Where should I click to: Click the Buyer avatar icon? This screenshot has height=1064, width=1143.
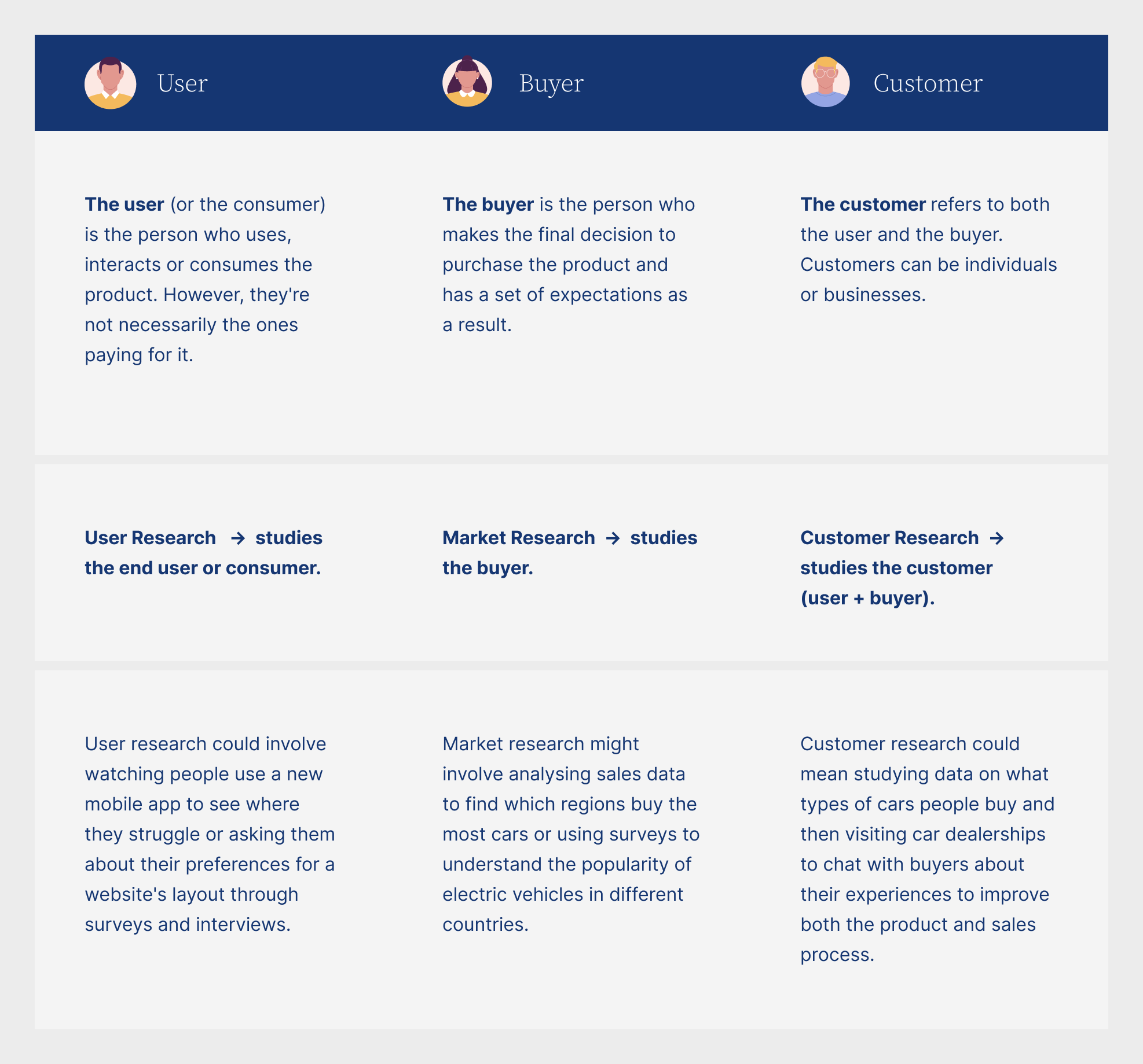pyautogui.click(x=467, y=82)
